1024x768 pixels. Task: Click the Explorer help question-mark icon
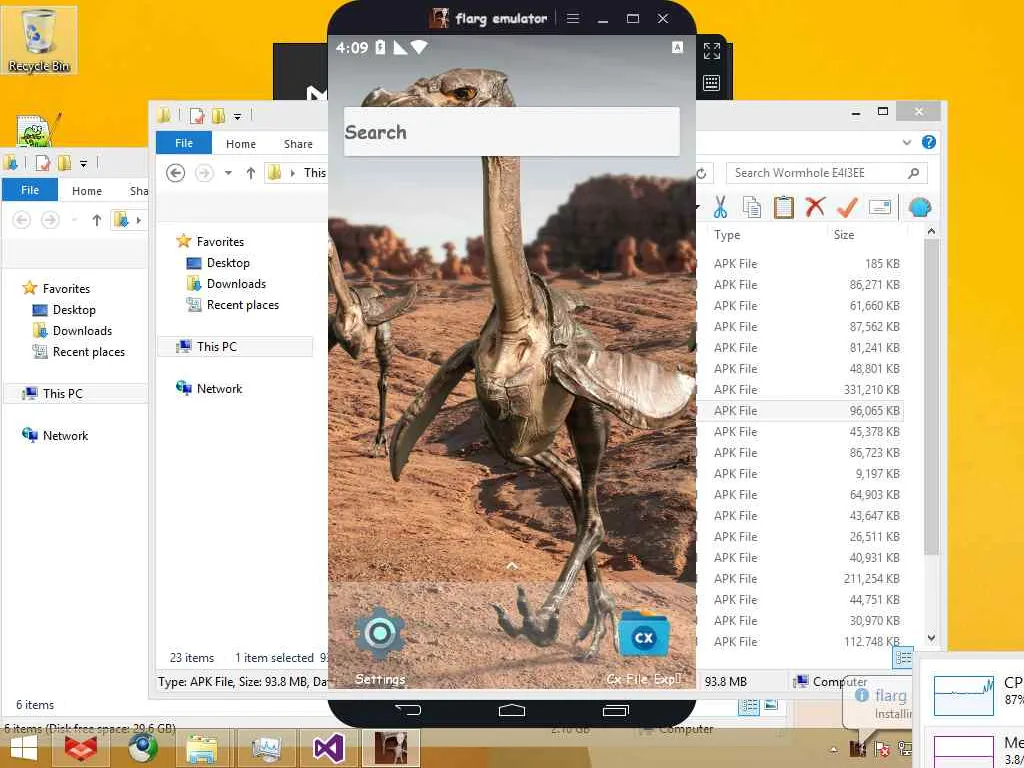(x=929, y=142)
